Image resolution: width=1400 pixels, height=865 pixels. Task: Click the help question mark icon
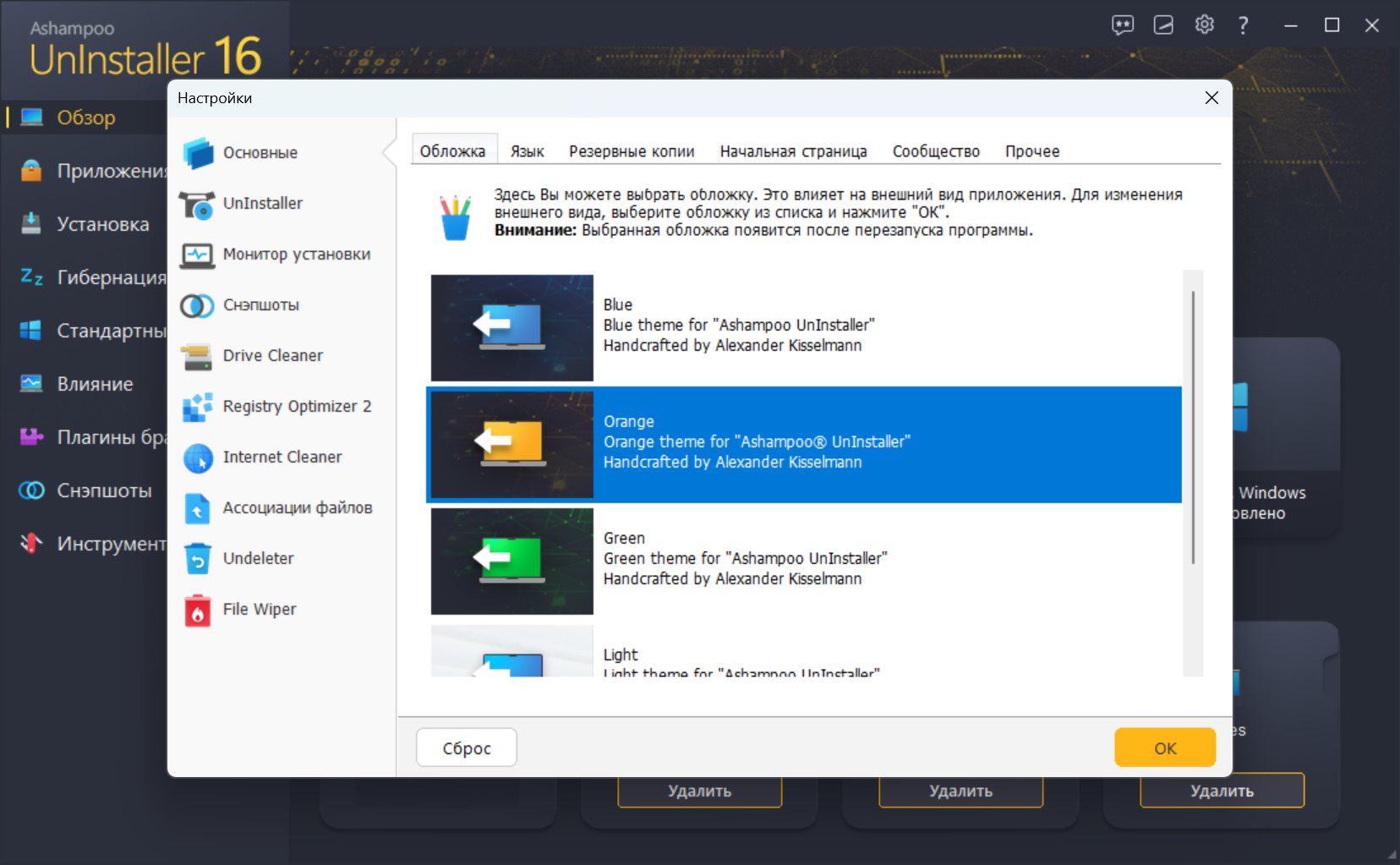pyautogui.click(x=1243, y=25)
